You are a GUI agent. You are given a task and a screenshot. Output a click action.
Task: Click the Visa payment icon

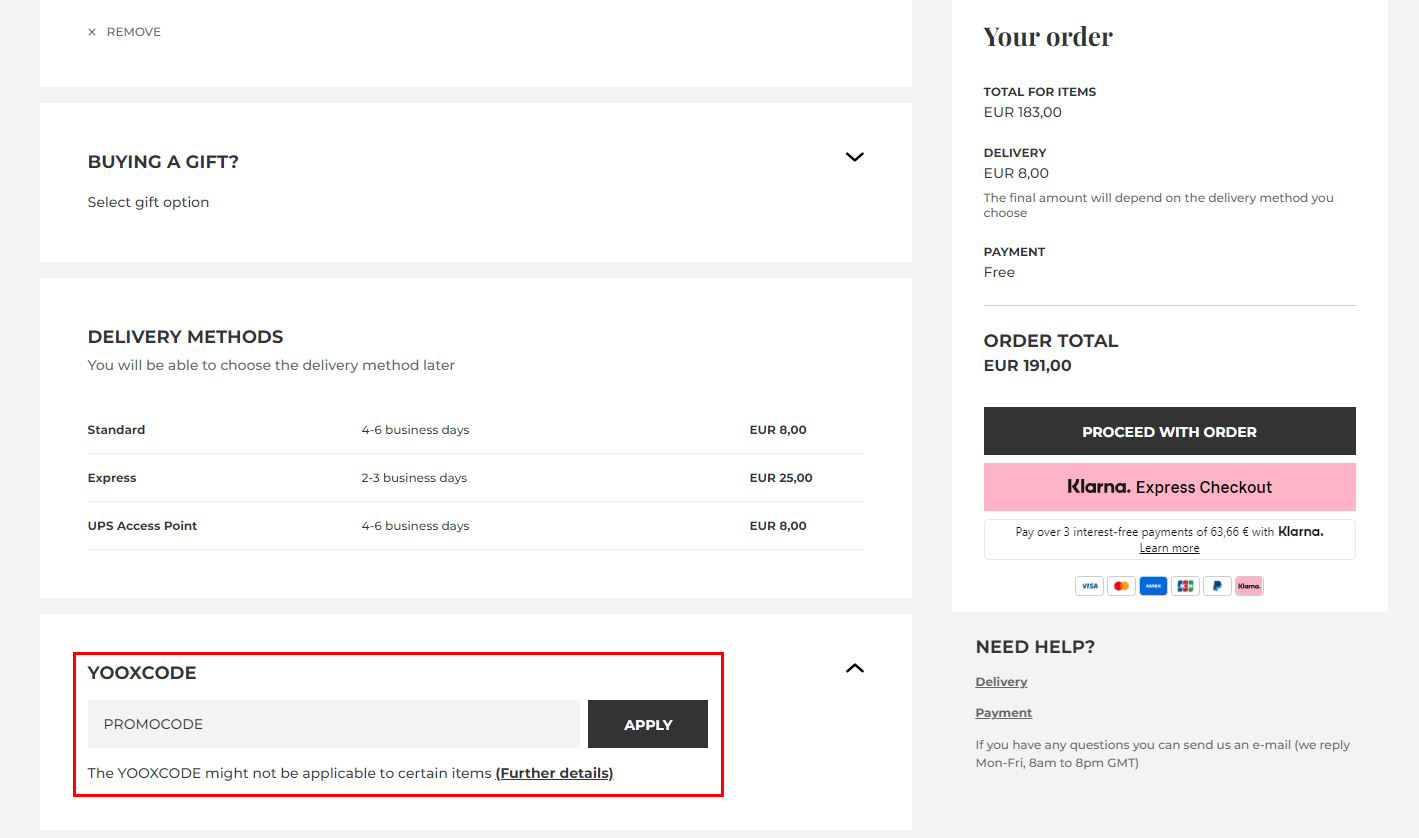(x=1089, y=586)
